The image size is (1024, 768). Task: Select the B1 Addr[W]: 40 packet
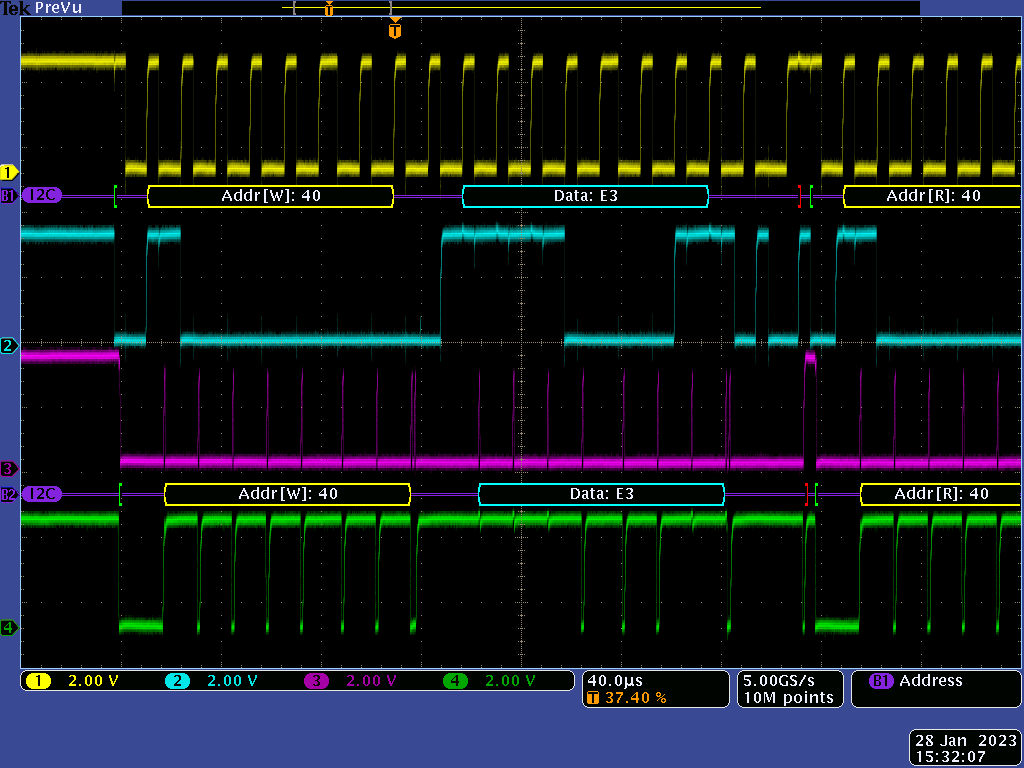pos(270,196)
